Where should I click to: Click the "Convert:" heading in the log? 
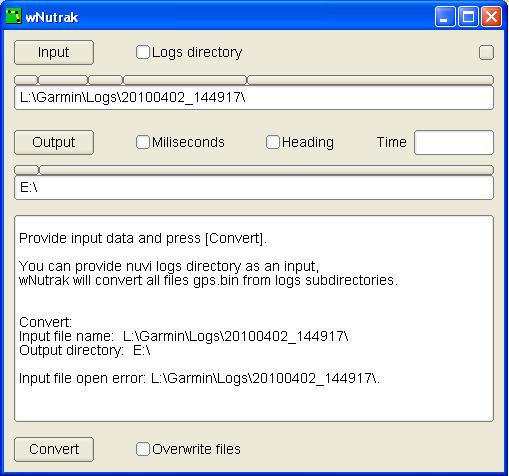tap(46, 322)
